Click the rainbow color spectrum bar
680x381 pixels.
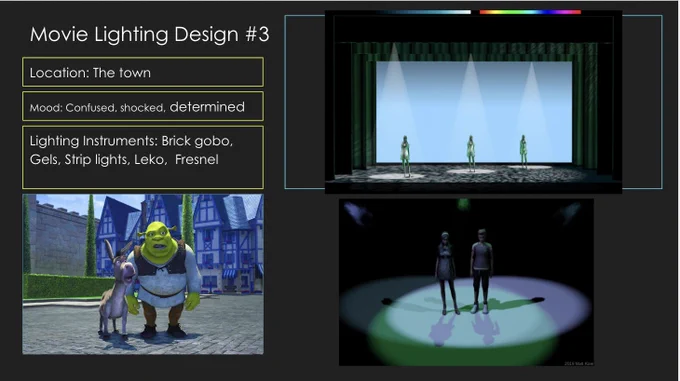pos(530,12)
